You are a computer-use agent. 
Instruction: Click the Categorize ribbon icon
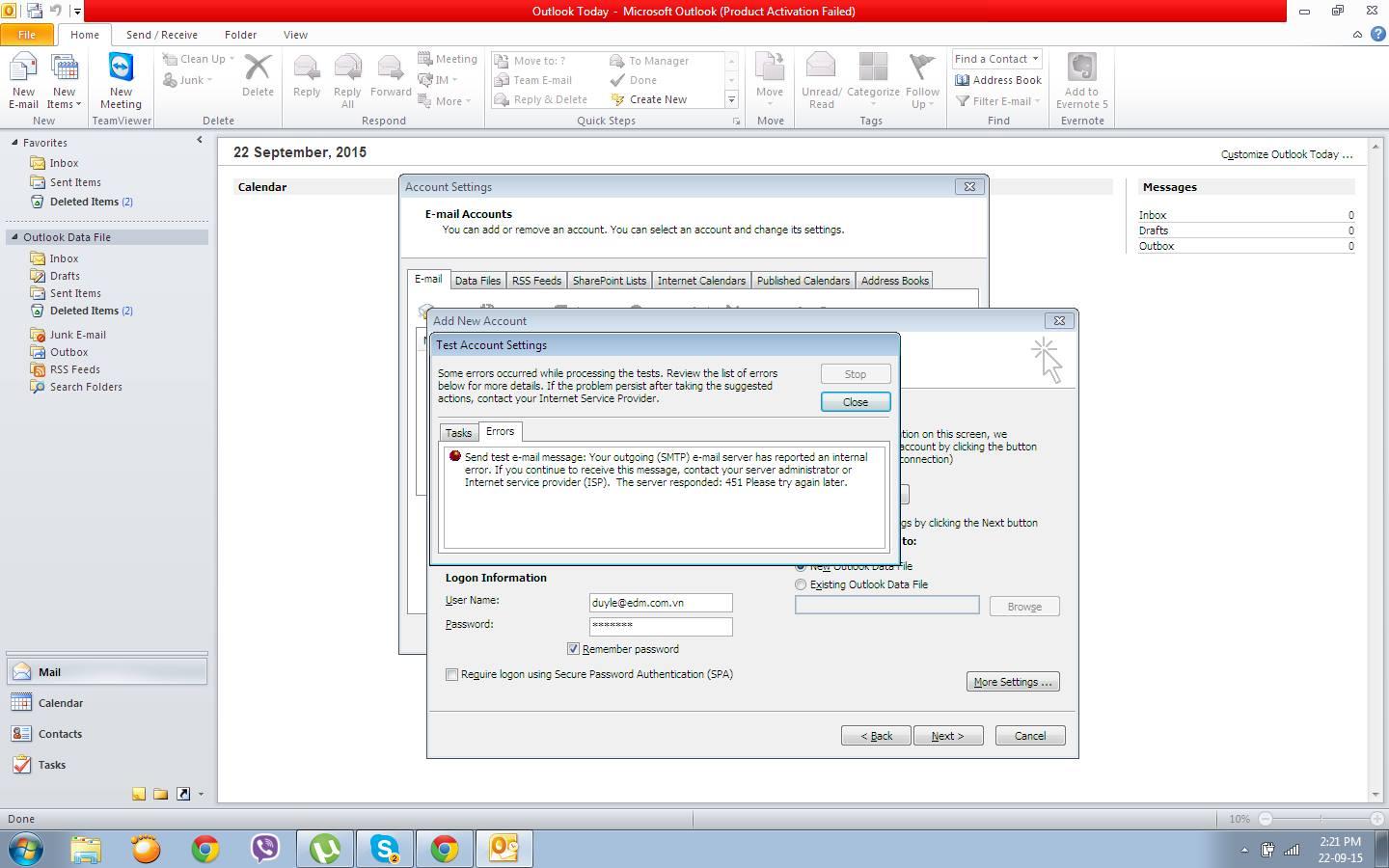[x=873, y=81]
